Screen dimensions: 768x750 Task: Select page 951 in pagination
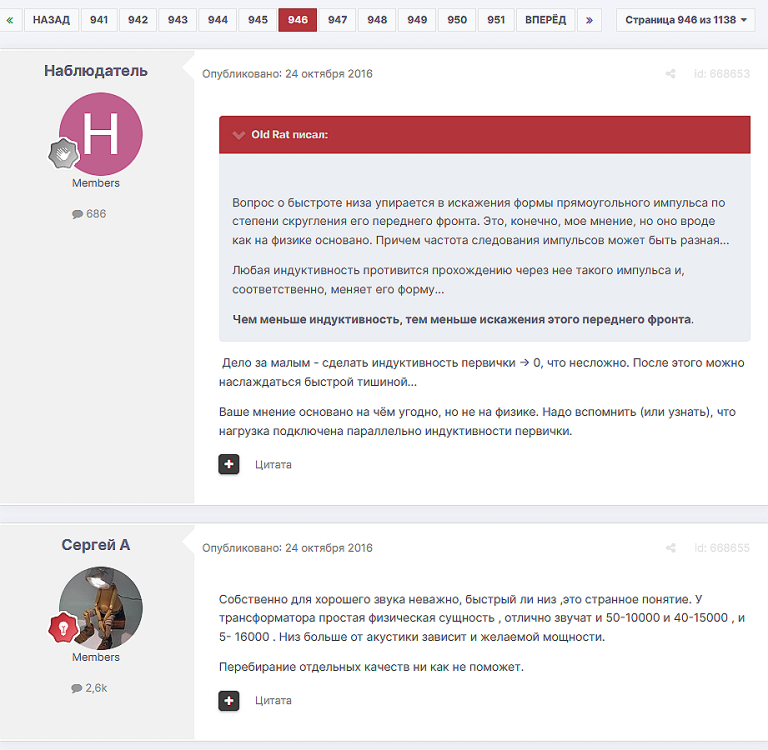(496, 20)
